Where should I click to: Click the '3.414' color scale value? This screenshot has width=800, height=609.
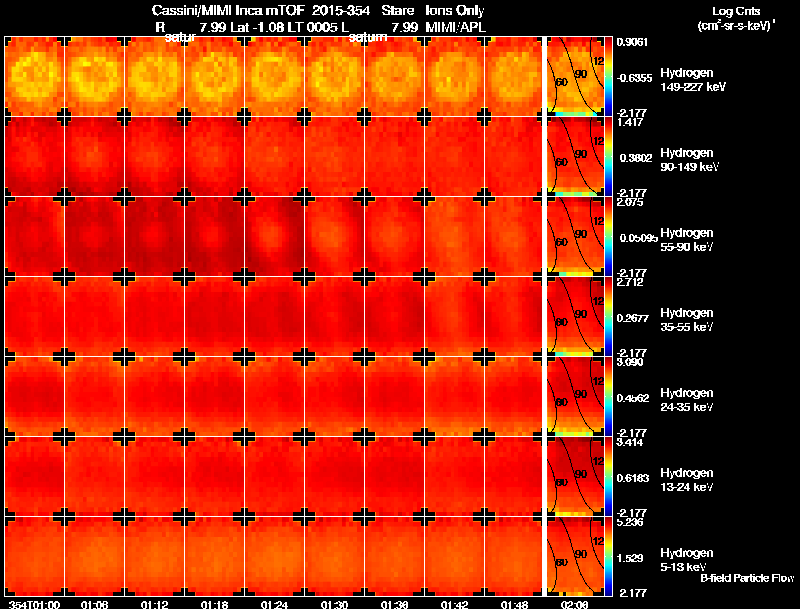(x=631, y=442)
